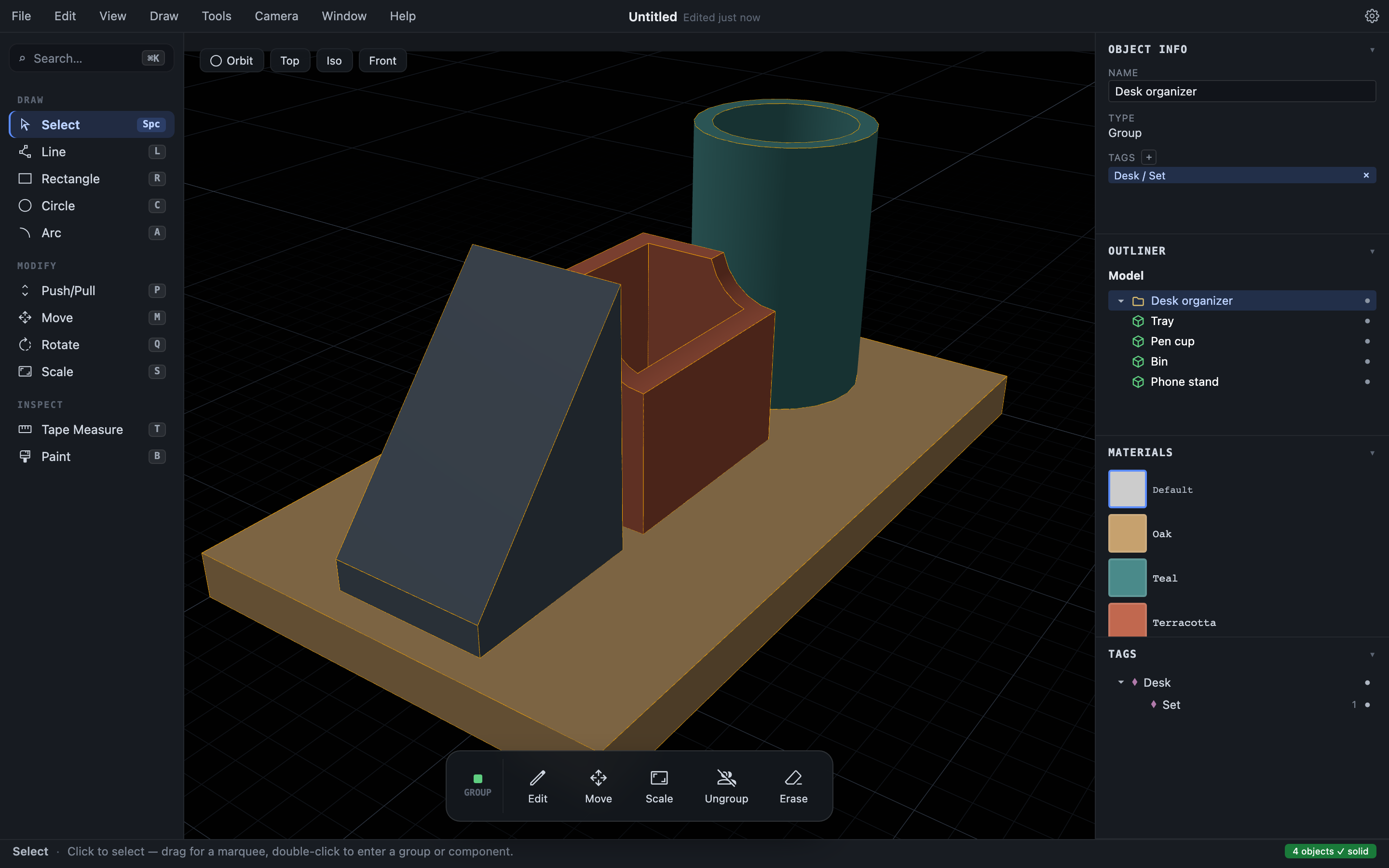This screenshot has height=868, width=1389.
Task: Switch to the Iso view
Action: click(334, 61)
